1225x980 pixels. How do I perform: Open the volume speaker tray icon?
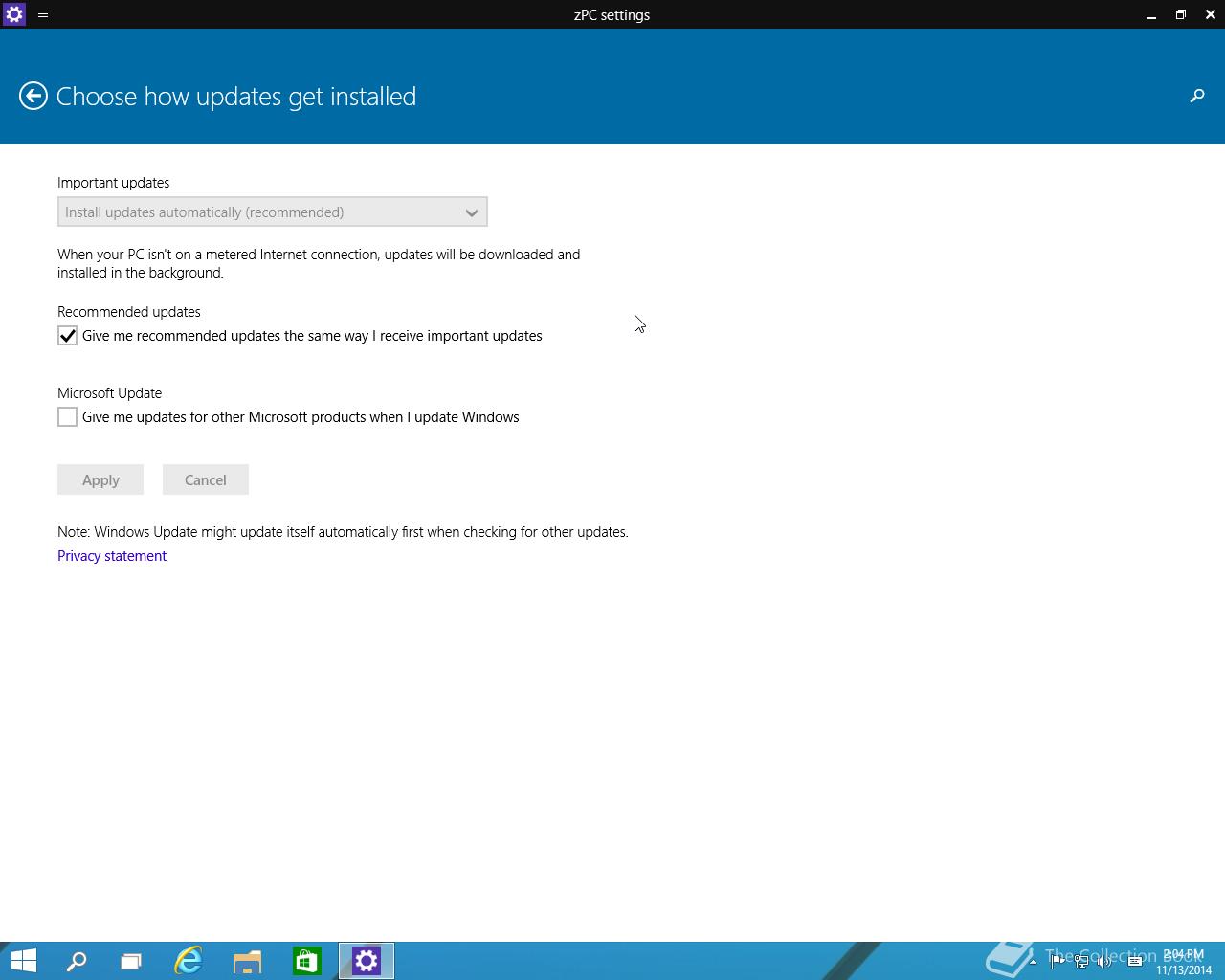coord(1105,961)
